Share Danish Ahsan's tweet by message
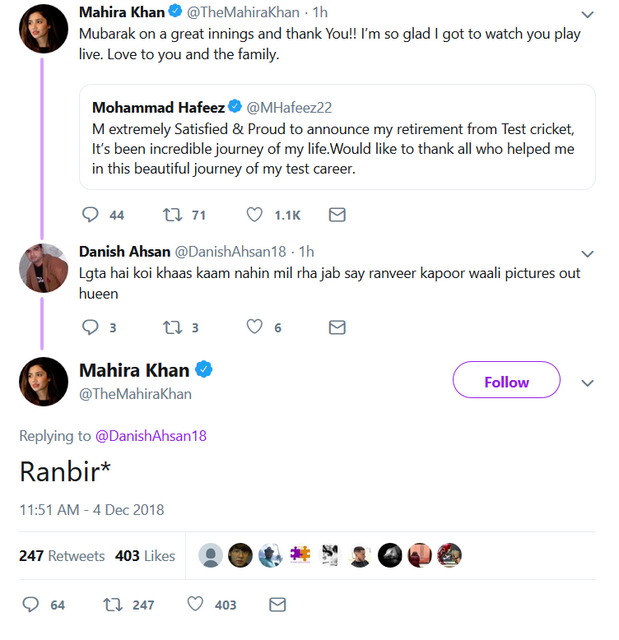Viewport: 619px width, 640px height. pos(337,327)
